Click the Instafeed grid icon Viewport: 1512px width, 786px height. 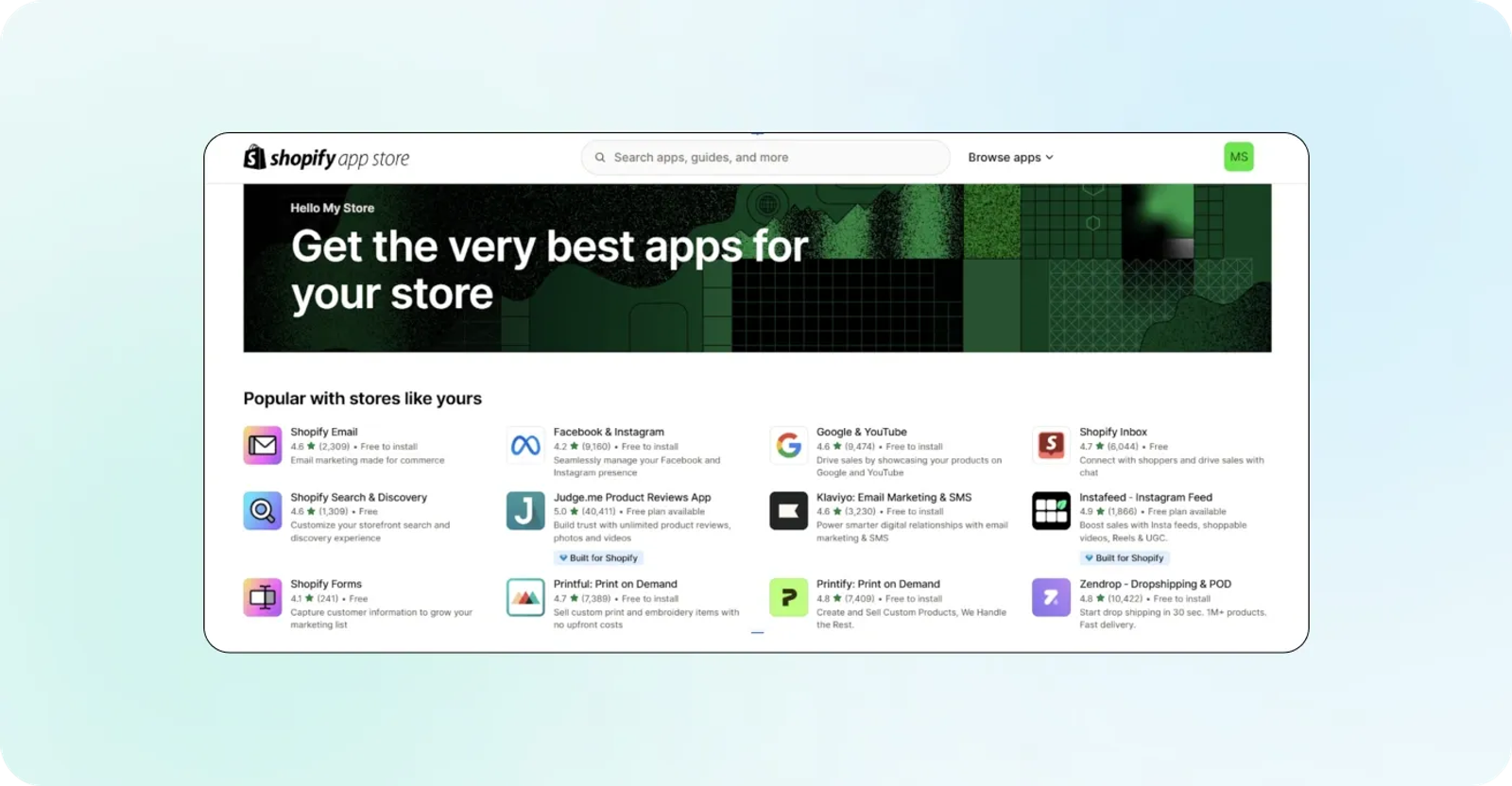coord(1051,511)
